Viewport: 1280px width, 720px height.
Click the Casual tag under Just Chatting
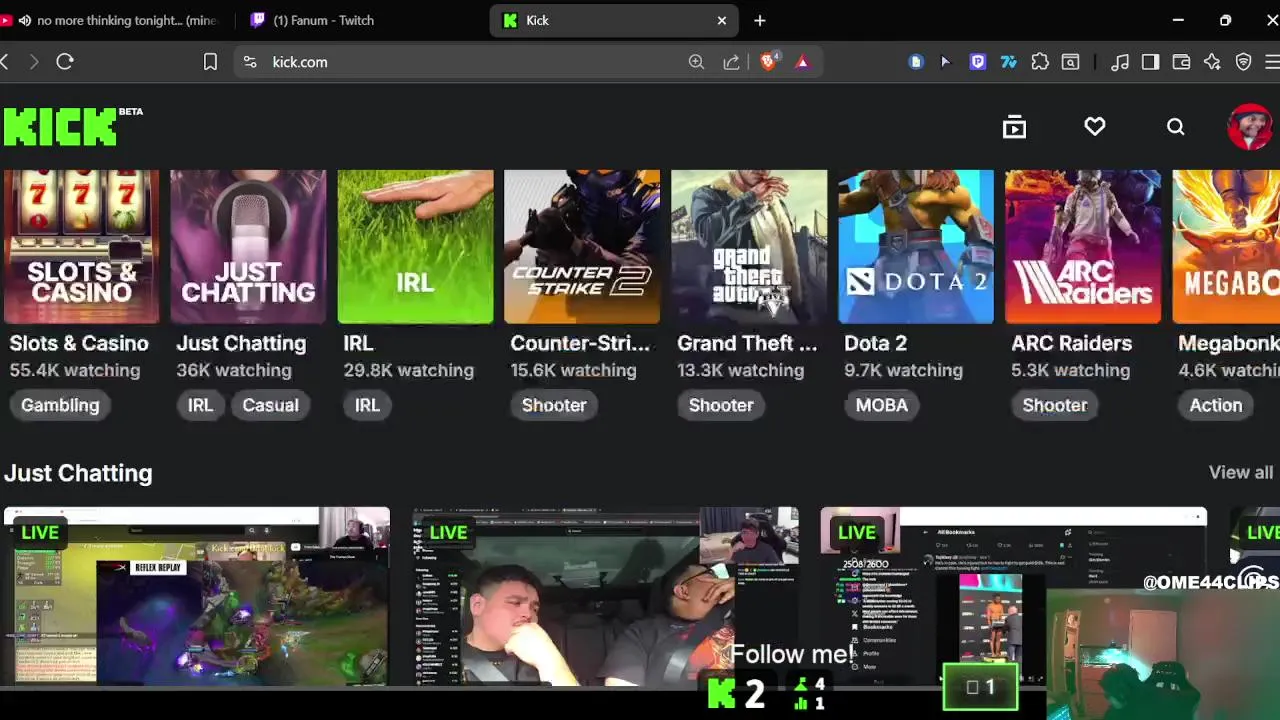point(270,405)
